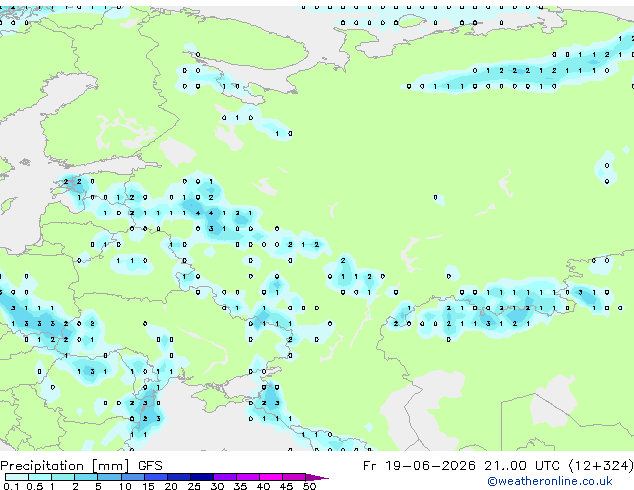Click legend swatch between 35 and 40
The image size is (634, 490).
coord(248,477)
